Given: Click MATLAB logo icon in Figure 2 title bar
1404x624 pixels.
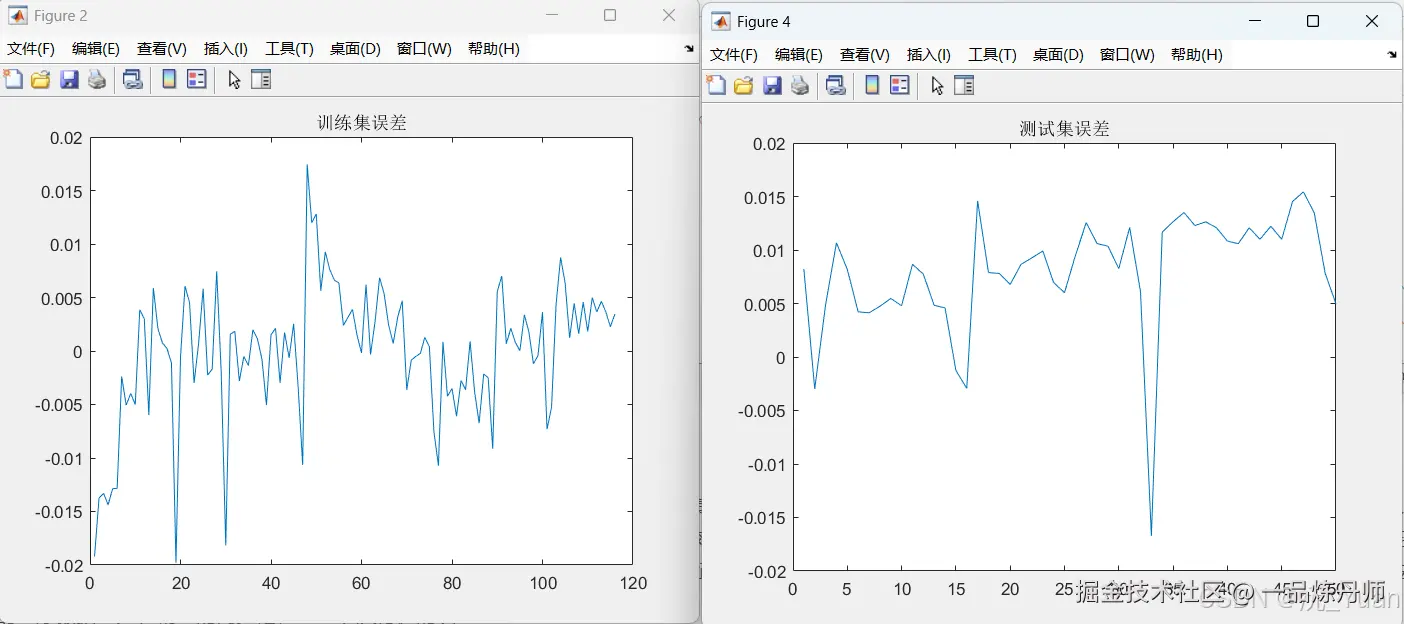Looking at the screenshot, I should point(18,15).
